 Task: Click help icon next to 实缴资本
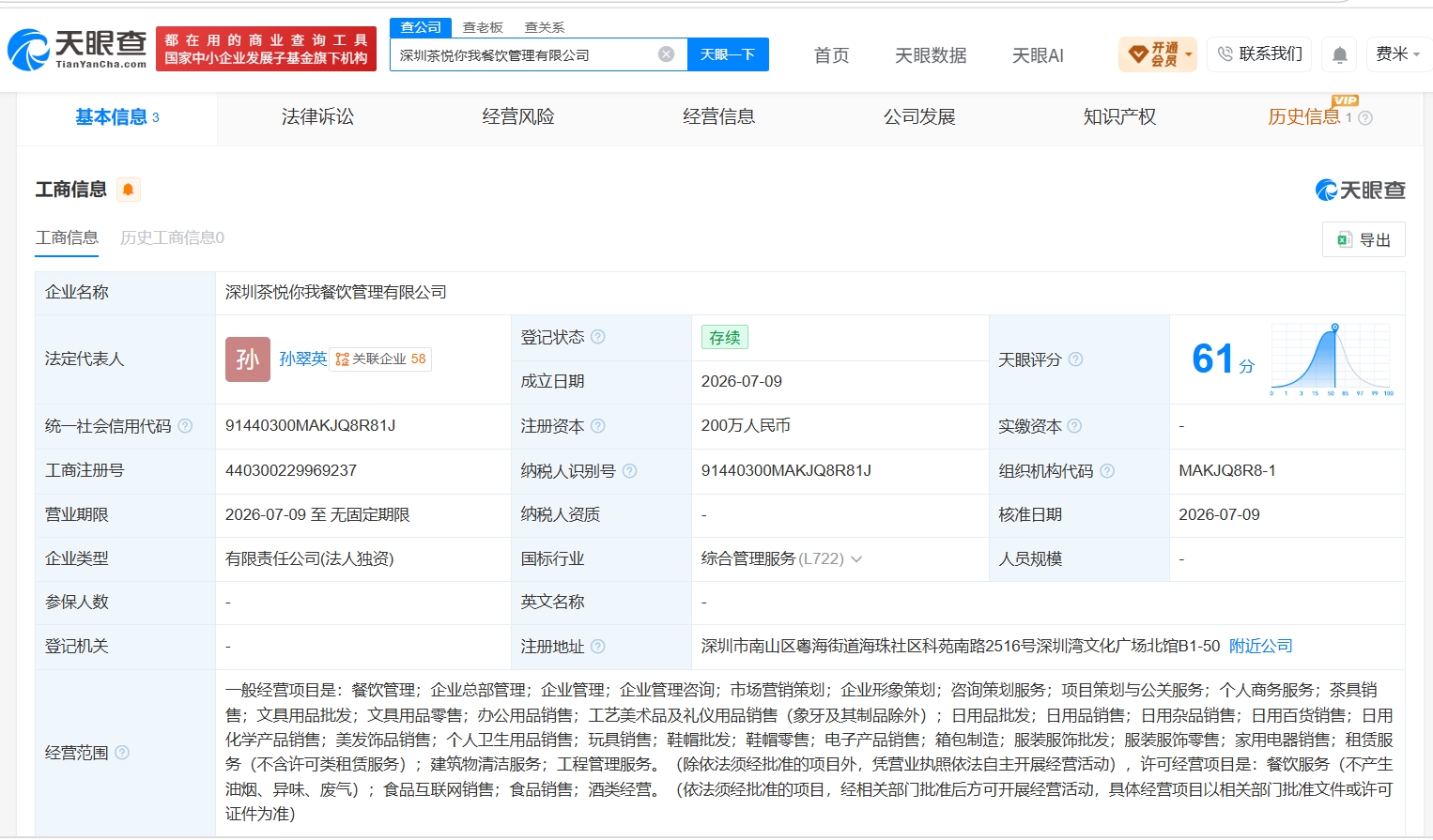click(1074, 426)
